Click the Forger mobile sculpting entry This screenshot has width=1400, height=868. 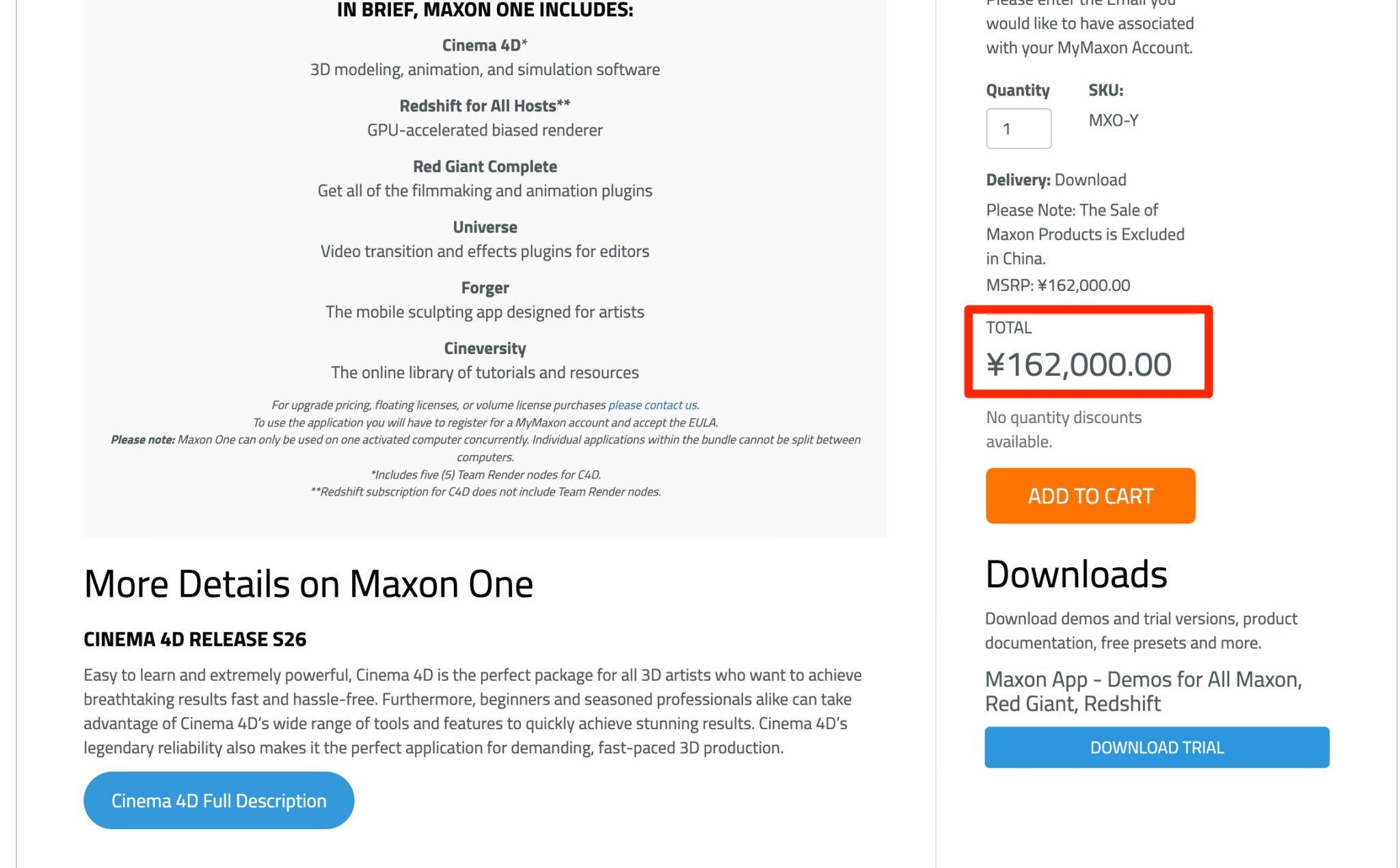[485, 288]
